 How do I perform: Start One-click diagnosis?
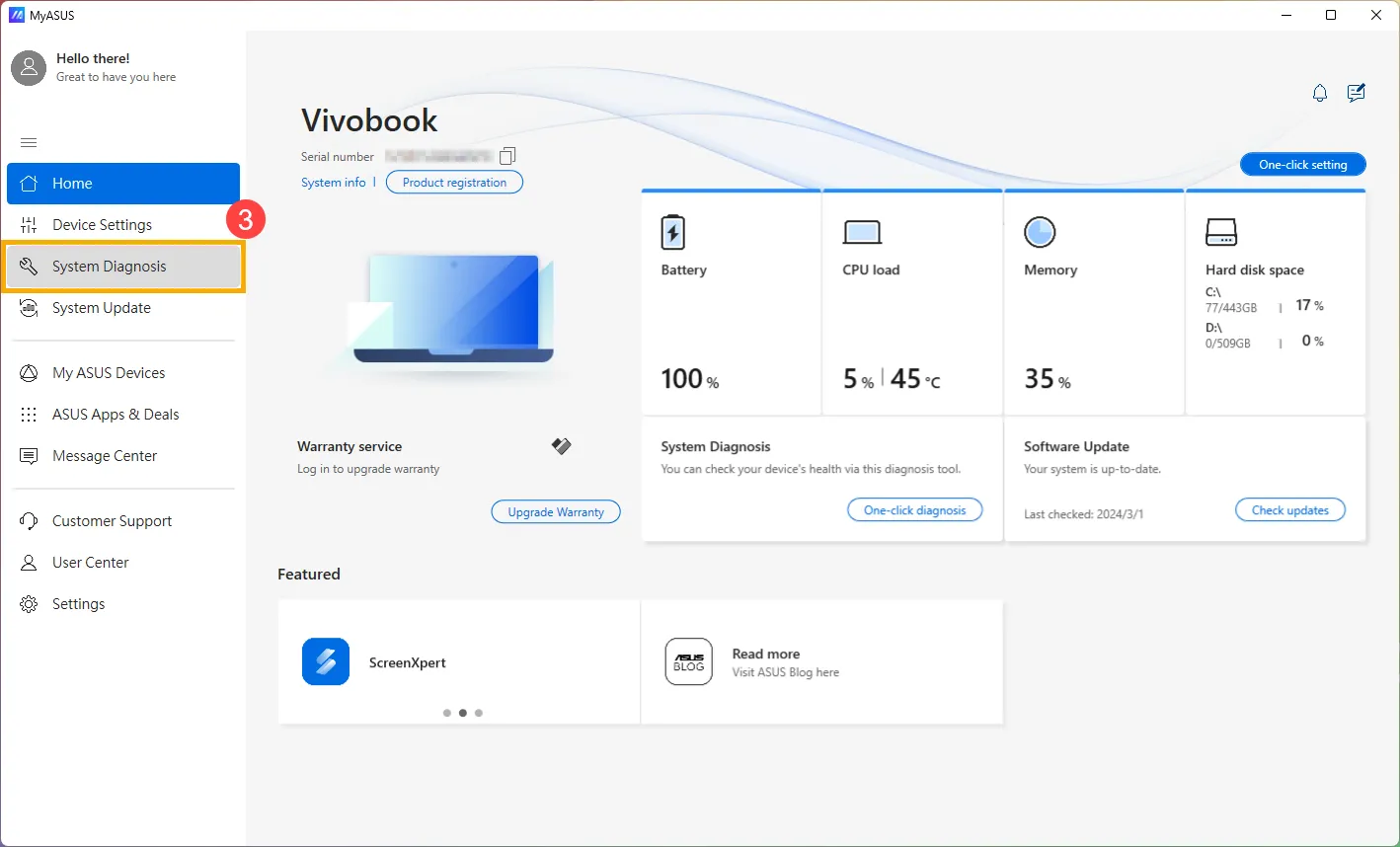(x=914, y=510)
